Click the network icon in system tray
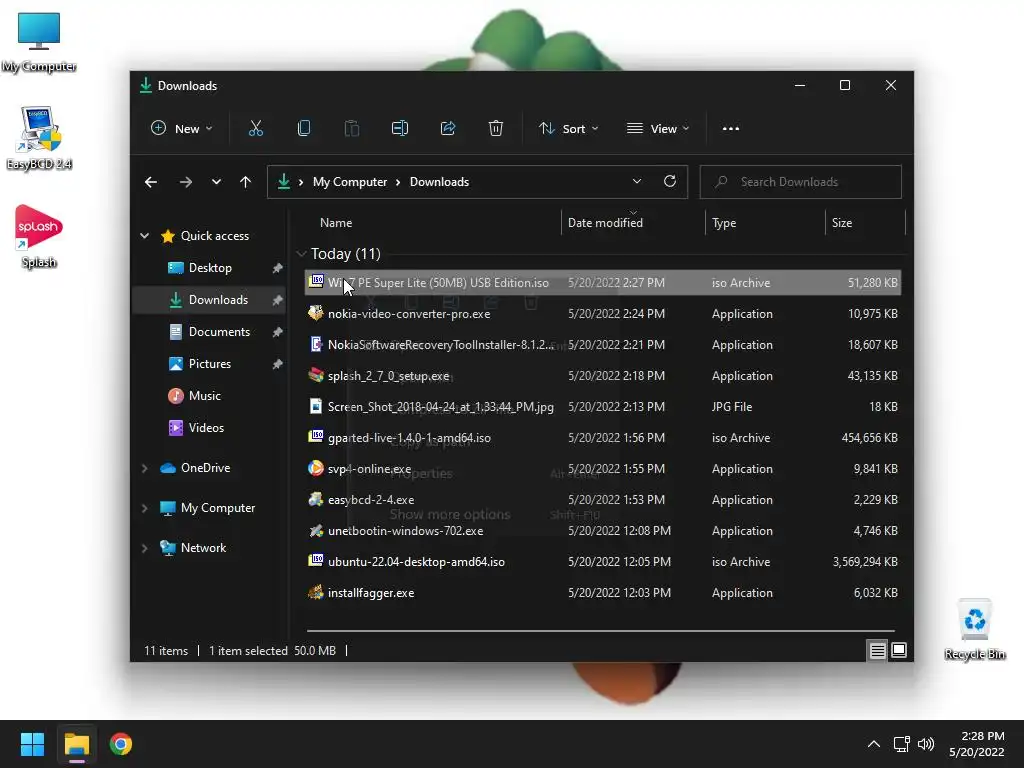Image resolution: width=1024 pixels, height=768 pixels. (902, 744)
